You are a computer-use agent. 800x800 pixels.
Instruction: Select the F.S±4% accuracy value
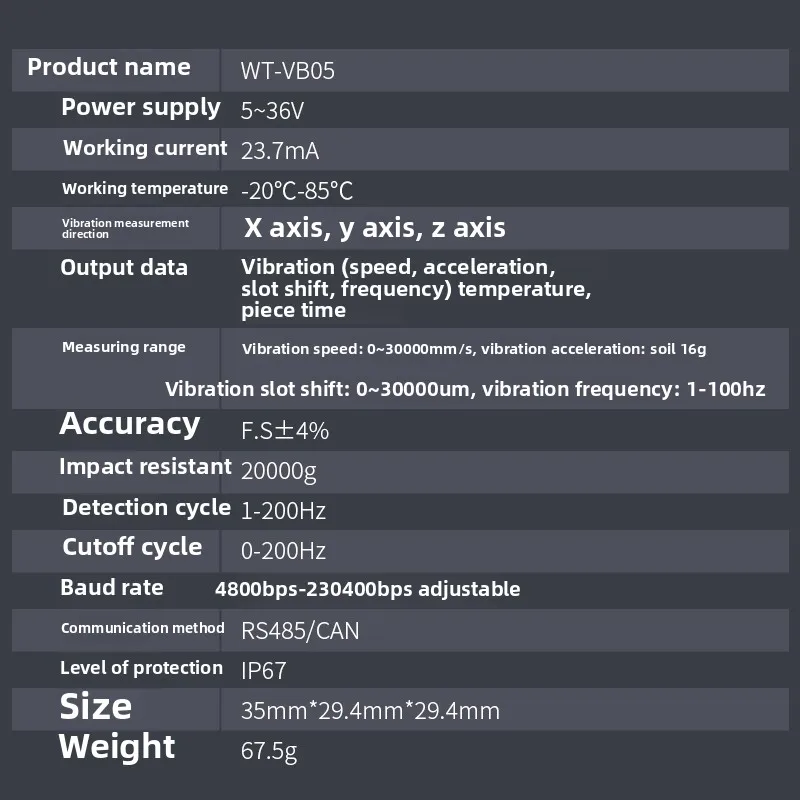pos(285,431)
